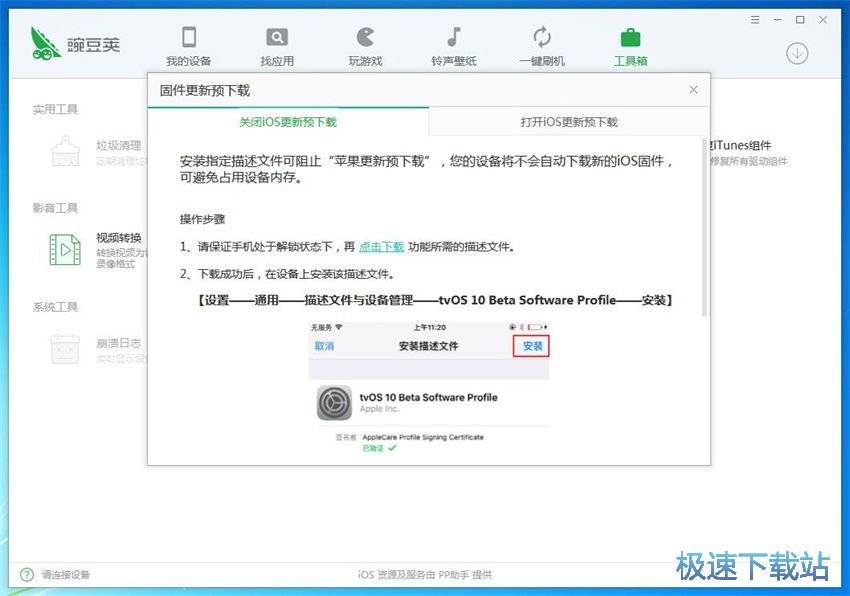Select the 工具箱 toolbox section

tap(630, 47)
